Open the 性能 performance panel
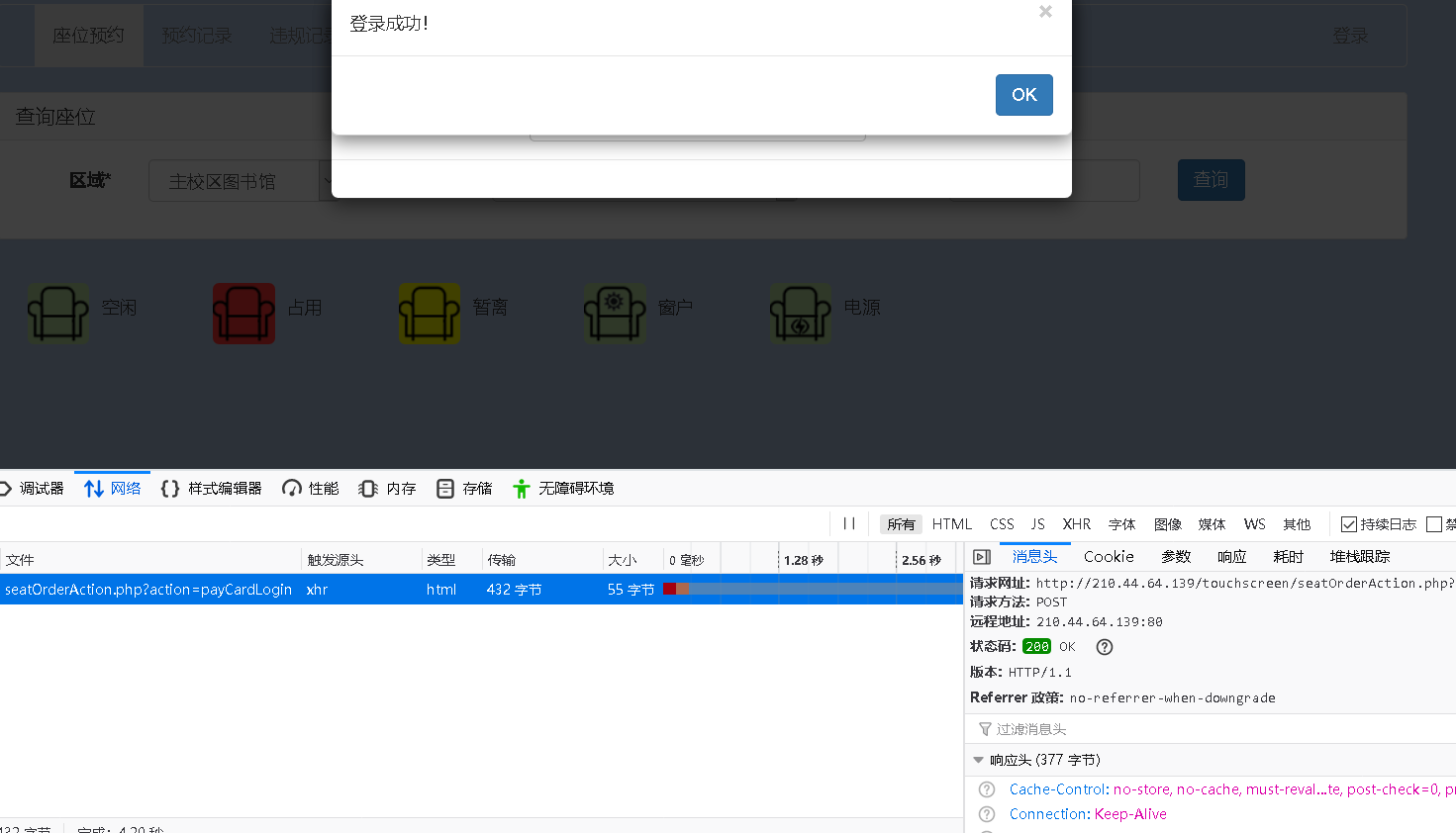 click(x=311, y=489)
